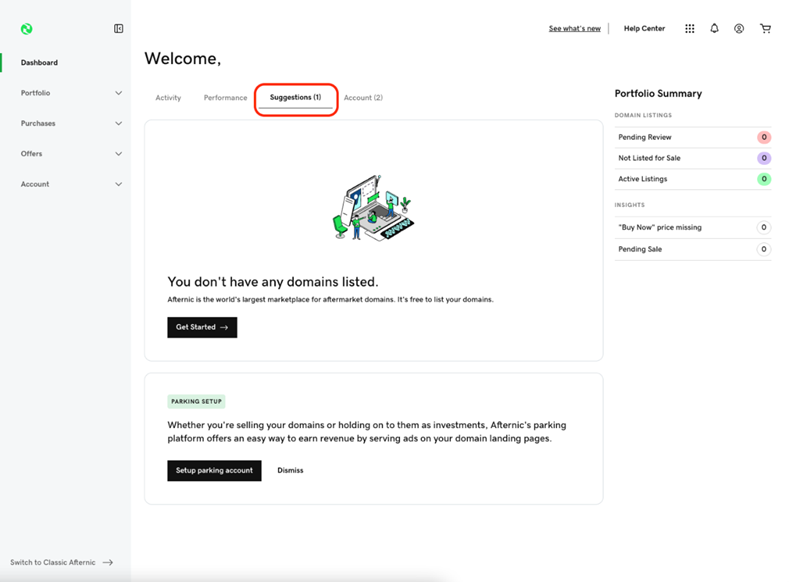Expand the Purchases sidebar chevron

[x=118, y=123]
